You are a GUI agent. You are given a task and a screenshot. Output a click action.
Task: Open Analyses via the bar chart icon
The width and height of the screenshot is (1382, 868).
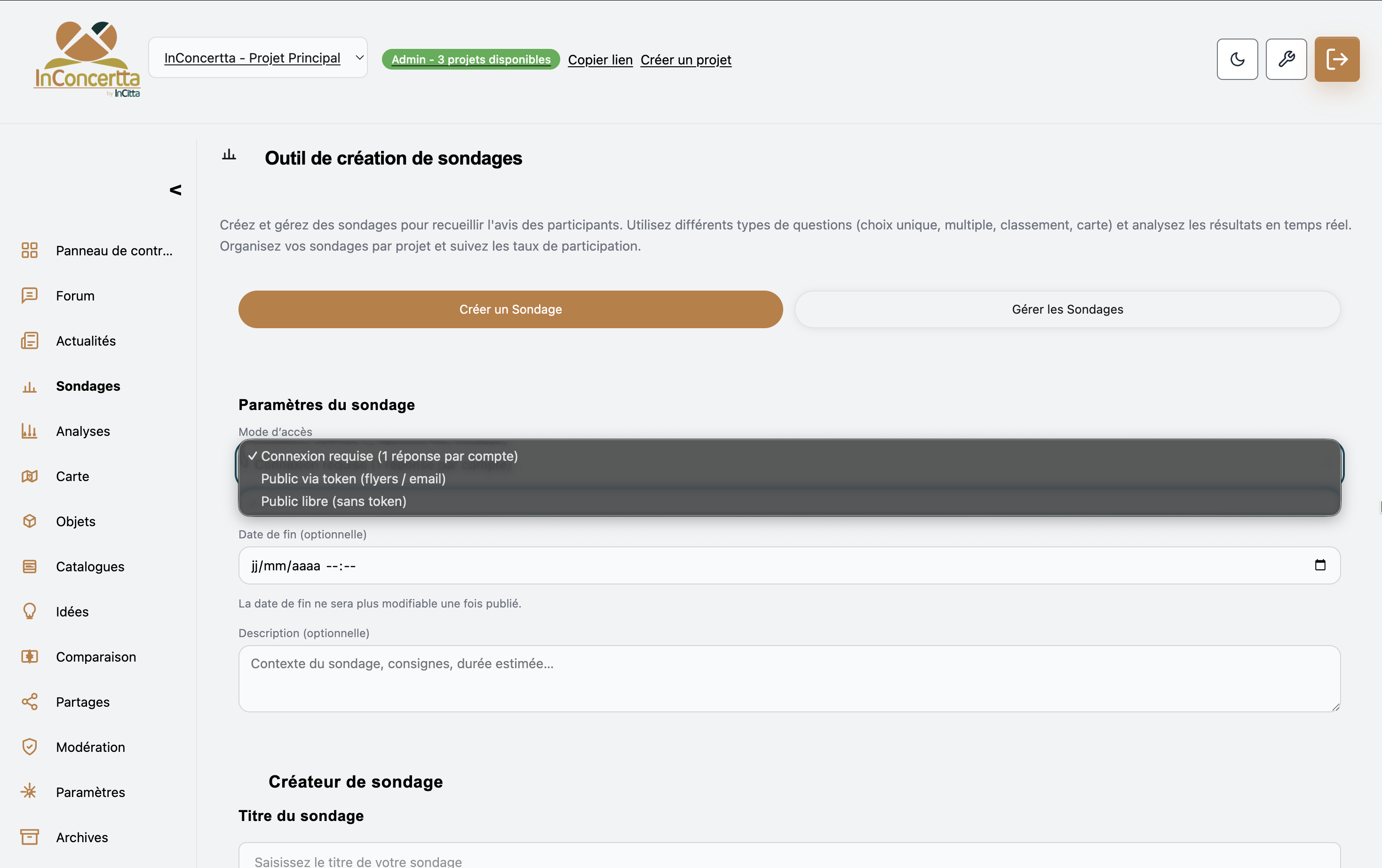(30, 431)
